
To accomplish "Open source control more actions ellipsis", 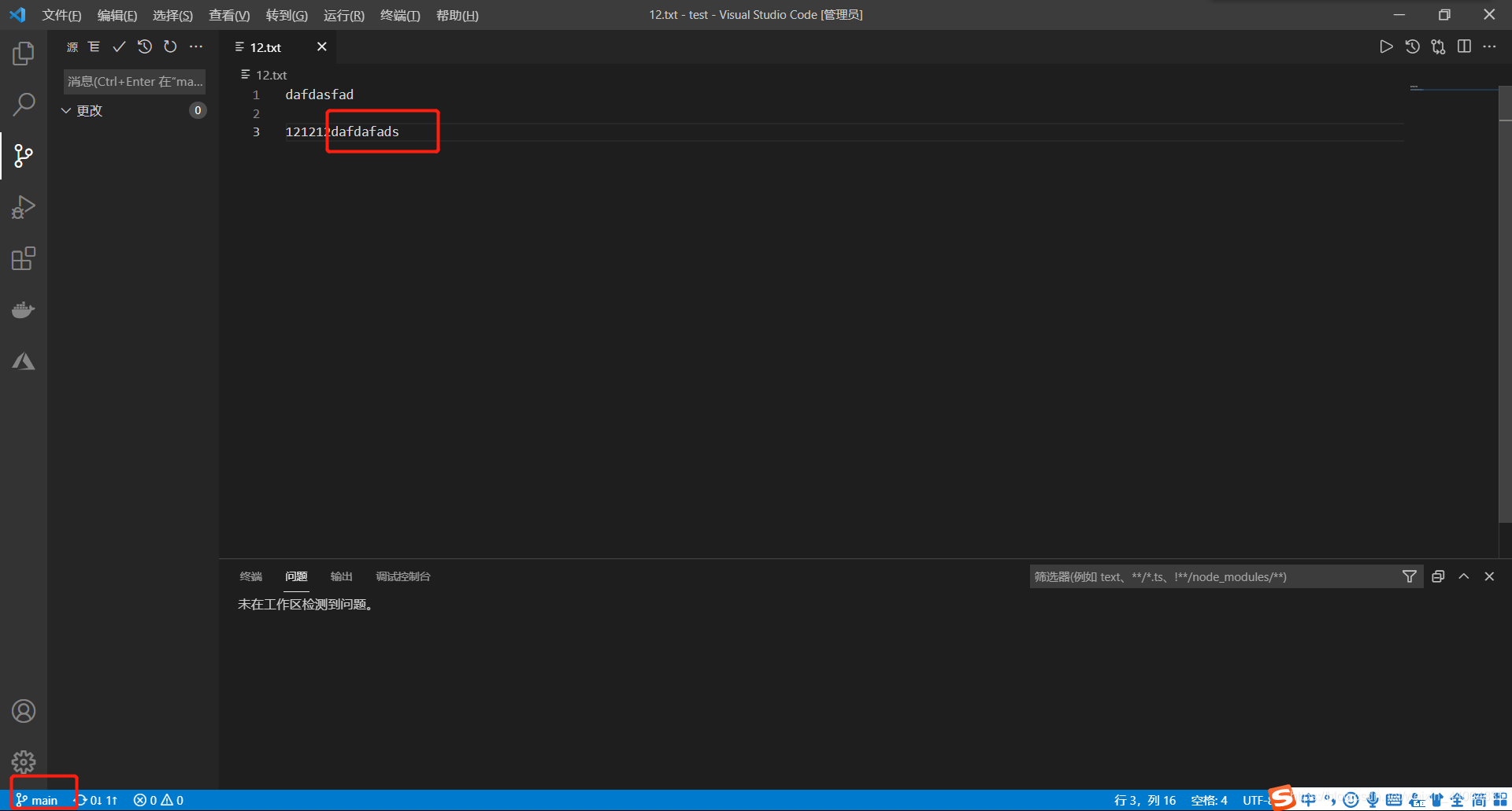I will (x=196, y=47).
